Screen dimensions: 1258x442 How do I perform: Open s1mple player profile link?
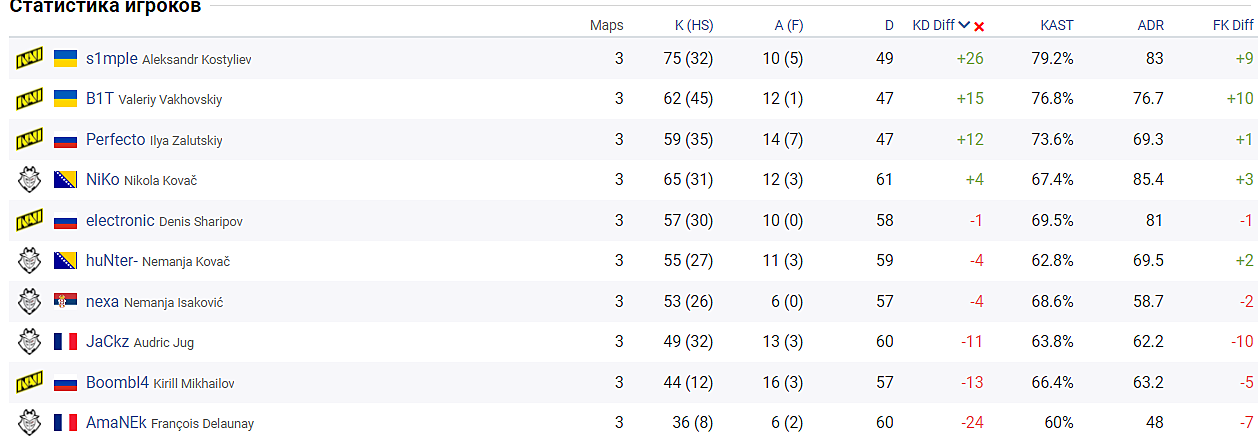point(112,59)
